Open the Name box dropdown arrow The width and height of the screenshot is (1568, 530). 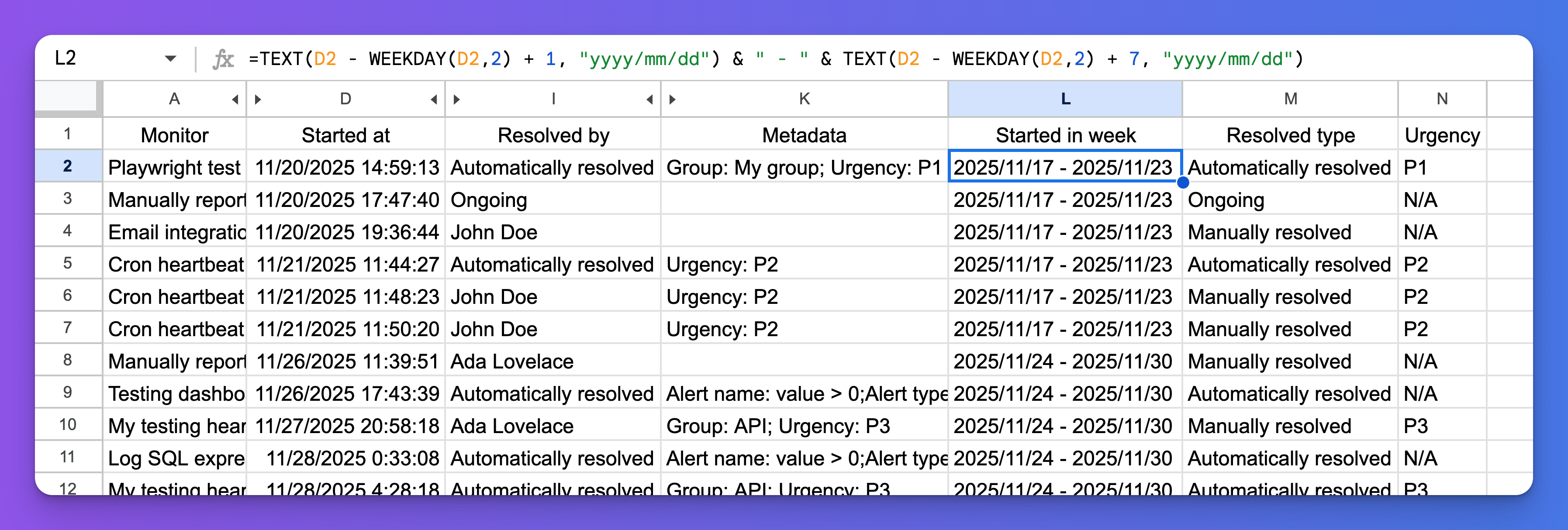170,59
